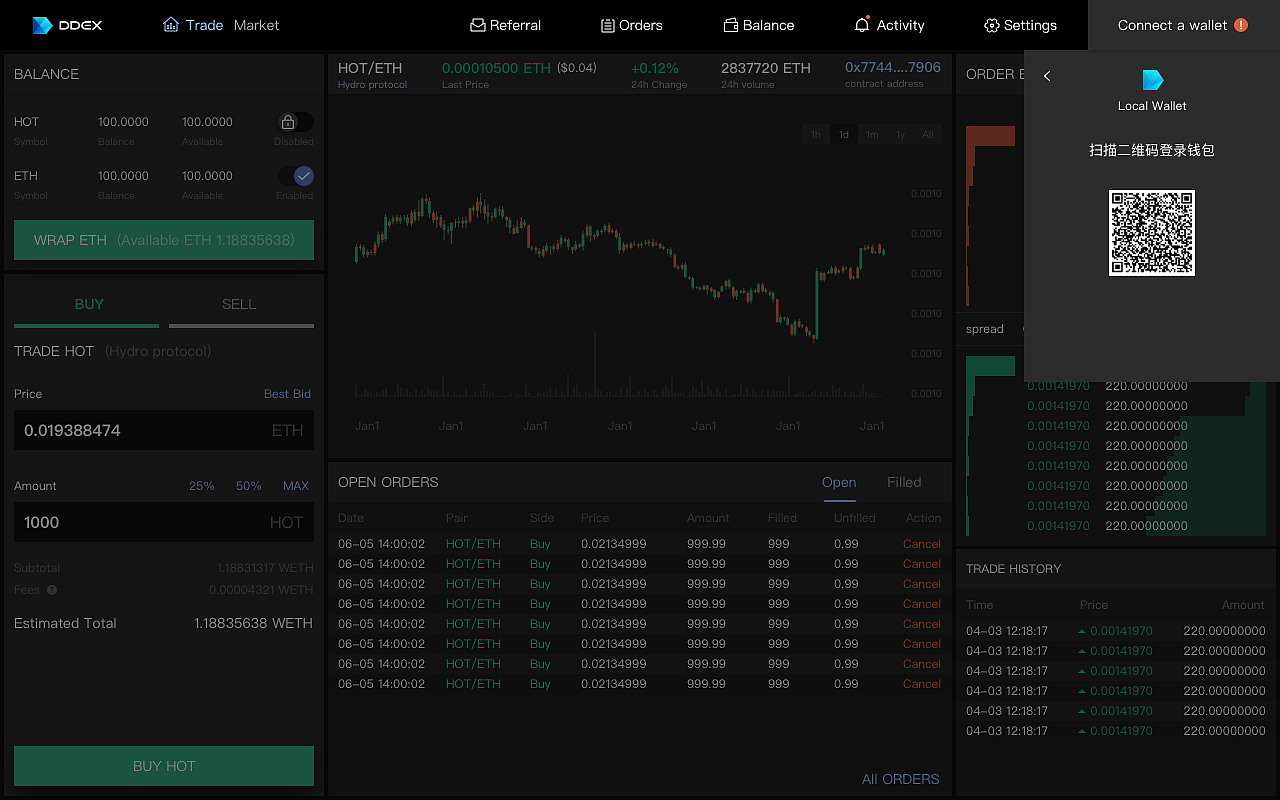Viewport: 1280px width, 800px height.
Task: Click the 24h volume 2837720 ETH
Action: point(766,68)
